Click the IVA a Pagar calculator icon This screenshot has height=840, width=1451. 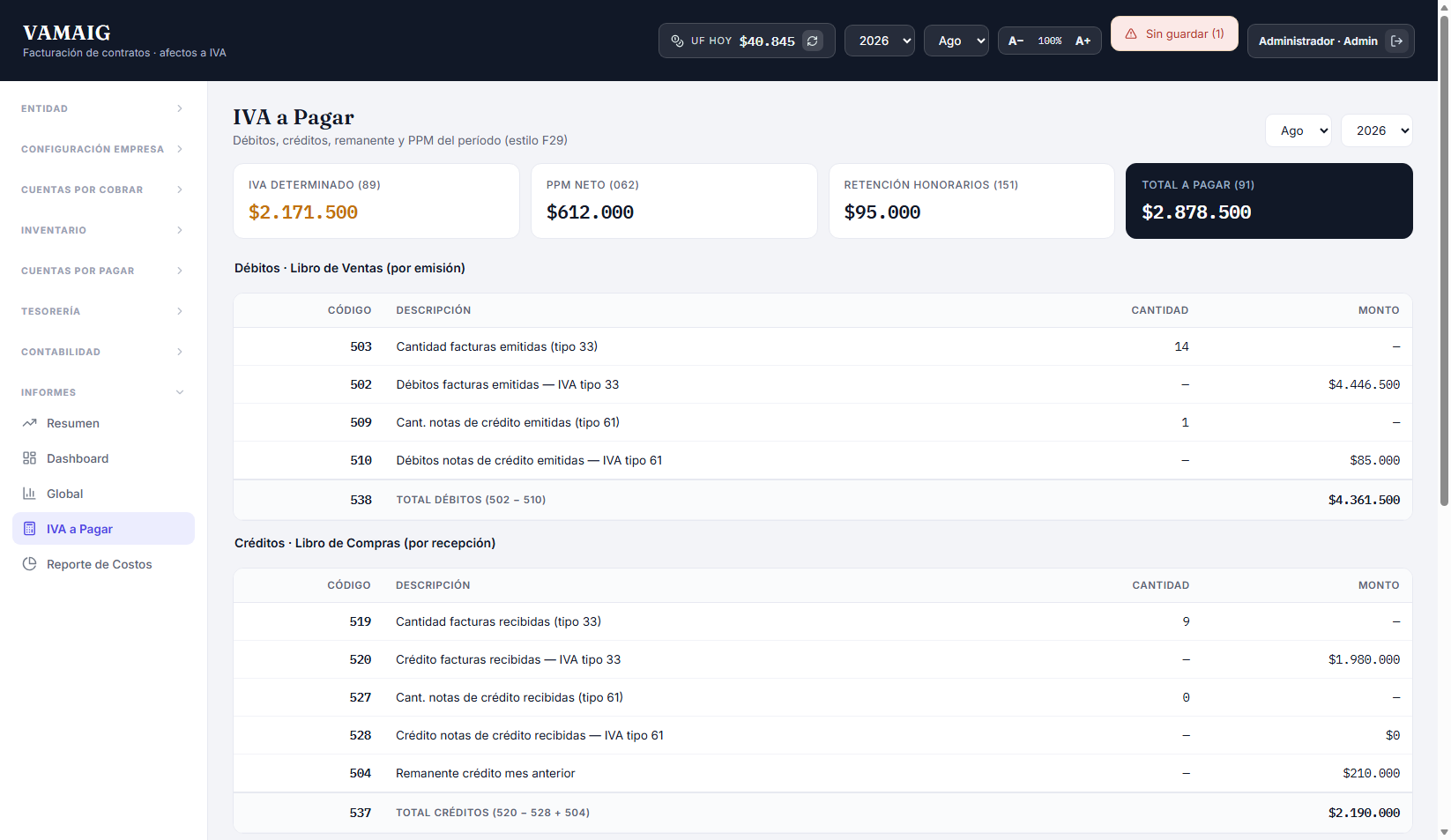click(x=29, y=529)
